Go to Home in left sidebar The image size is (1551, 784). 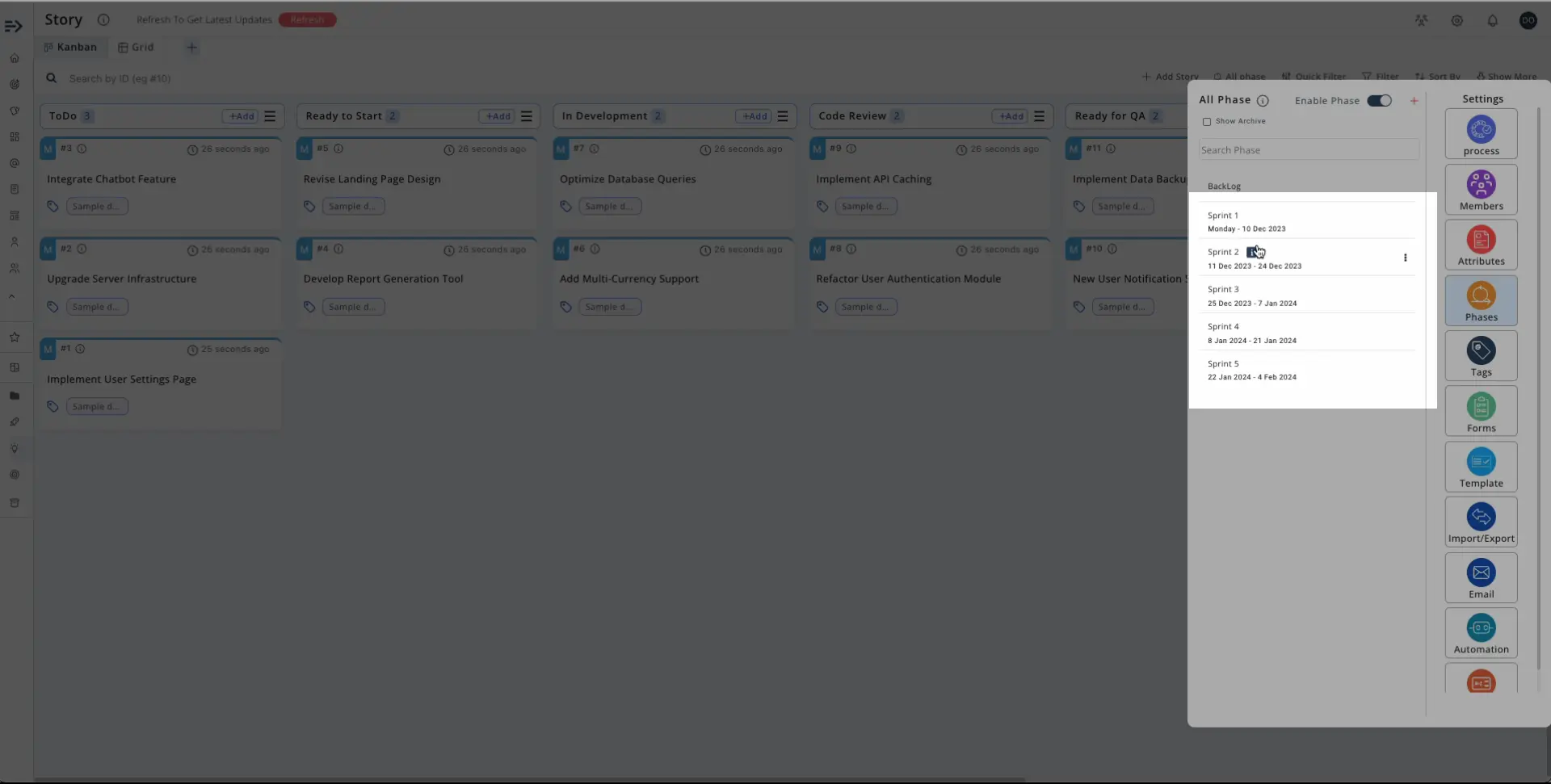15,58
